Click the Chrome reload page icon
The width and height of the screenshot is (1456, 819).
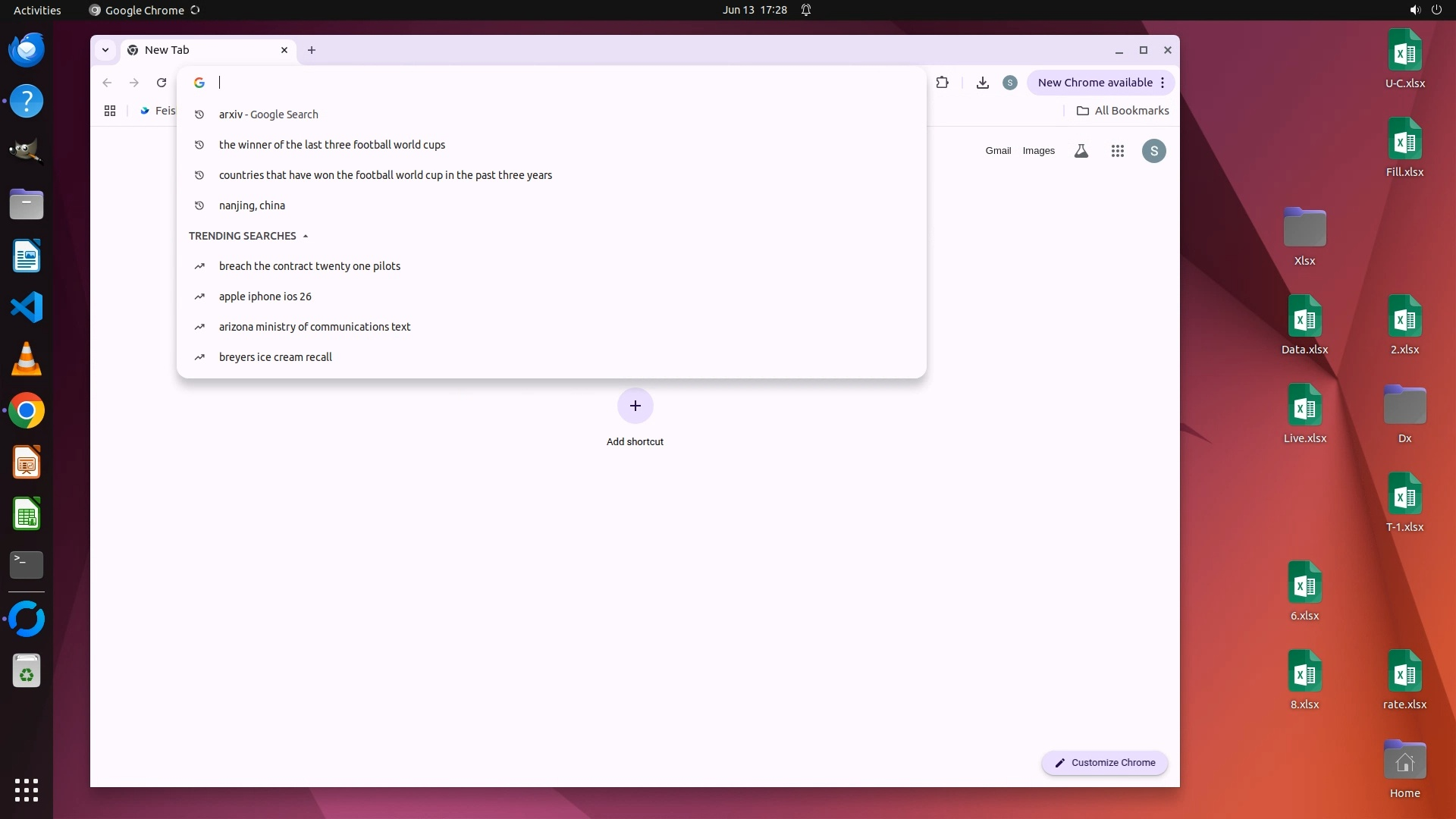(x=162, y=83)
